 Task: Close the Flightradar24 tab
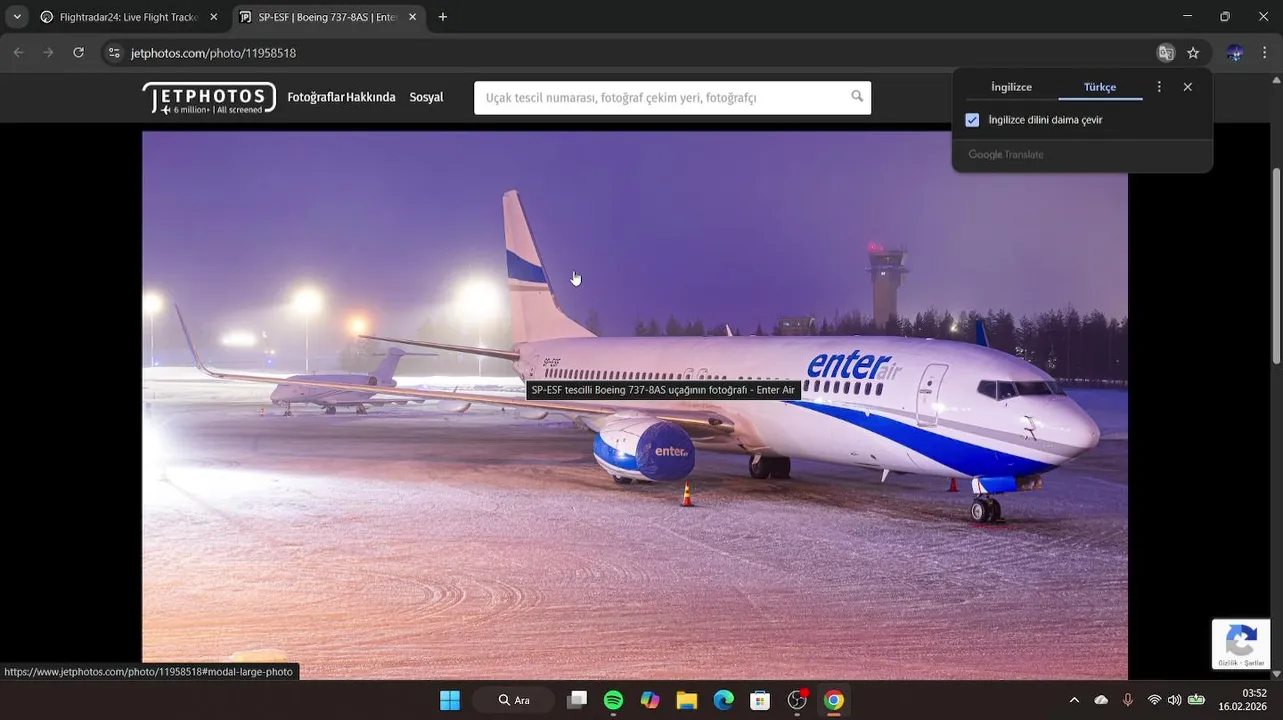pos(213,17)
